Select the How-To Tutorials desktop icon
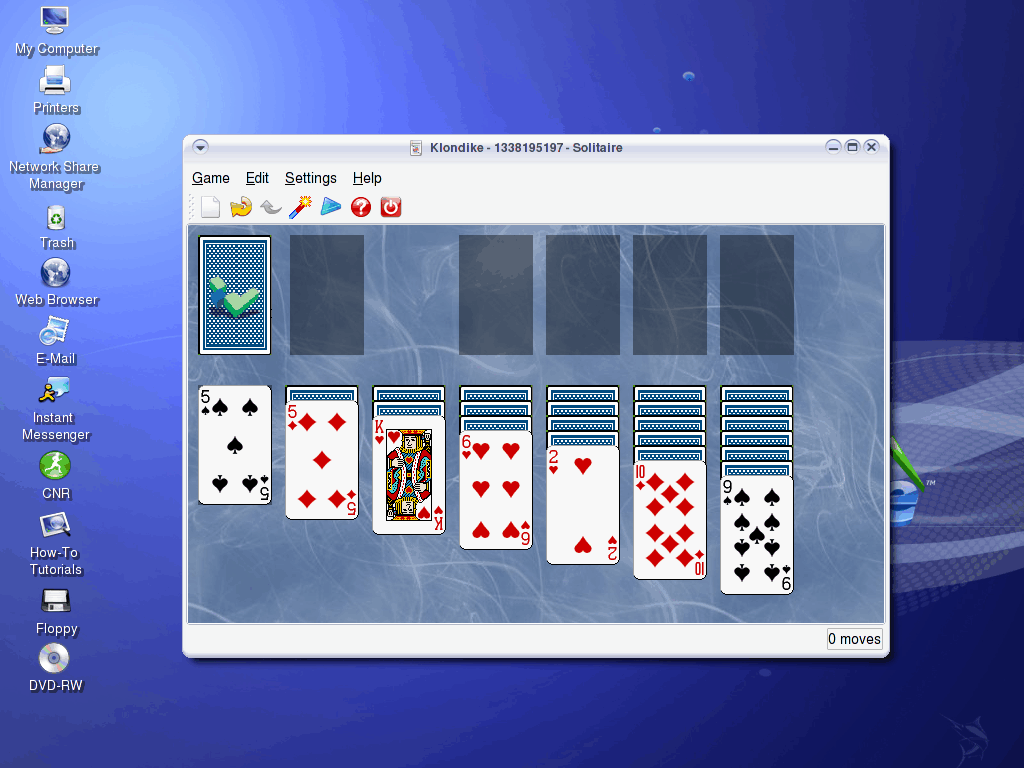Image resolution: width=1024 pixels, height=768 pixels. pos(56,543)
